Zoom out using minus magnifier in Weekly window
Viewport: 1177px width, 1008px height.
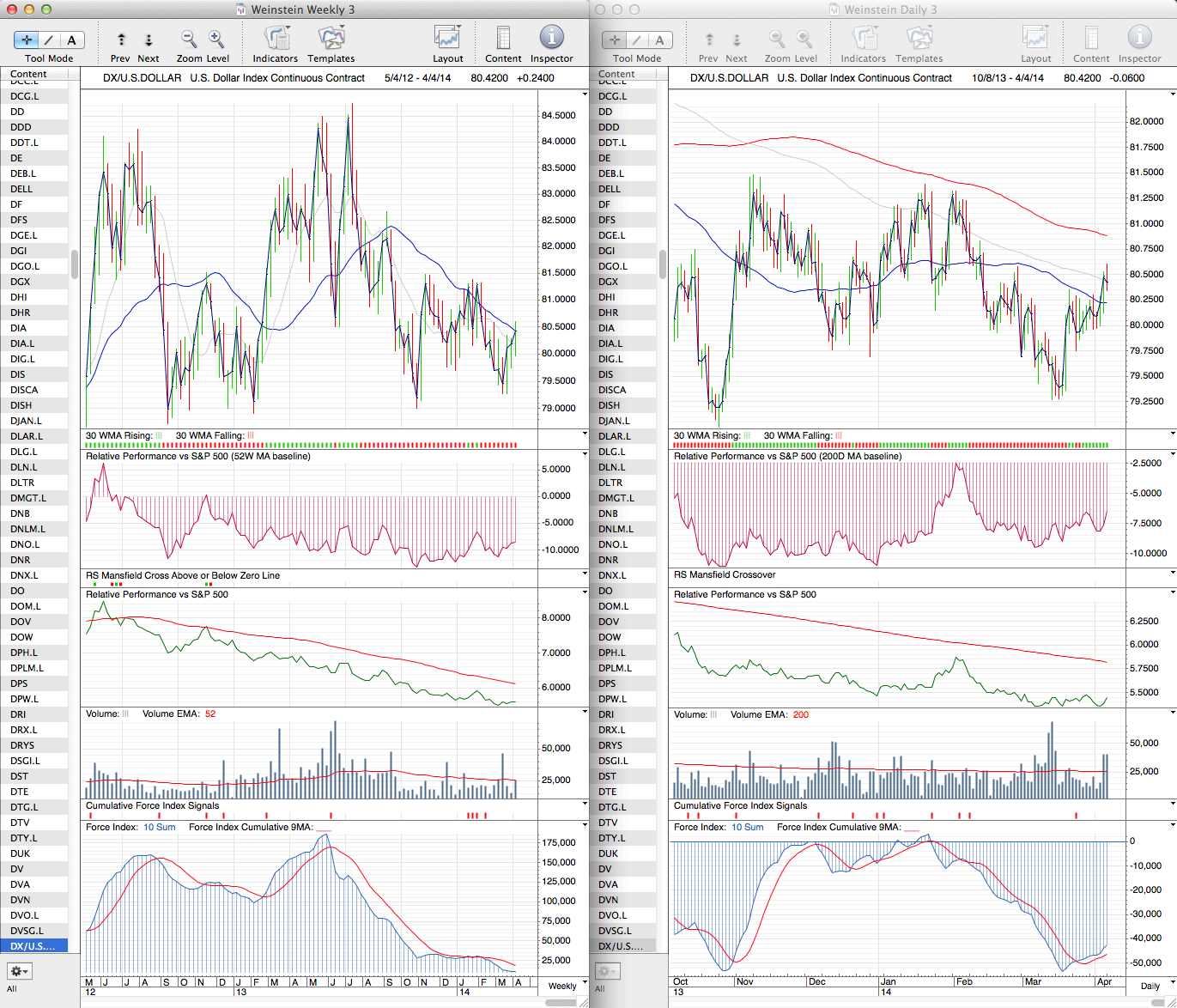(189, 39)
